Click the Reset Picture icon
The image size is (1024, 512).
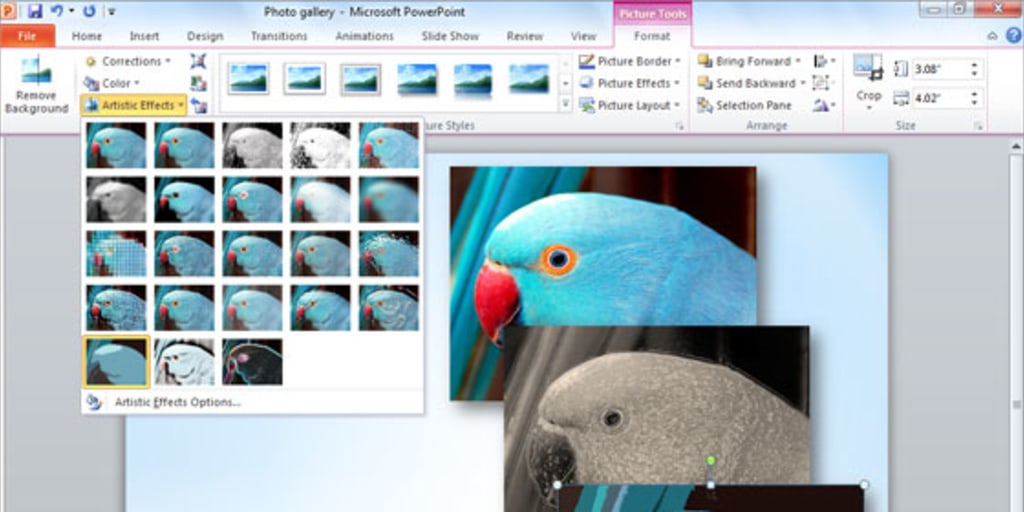pyautogui.click(x=198, y=105)
